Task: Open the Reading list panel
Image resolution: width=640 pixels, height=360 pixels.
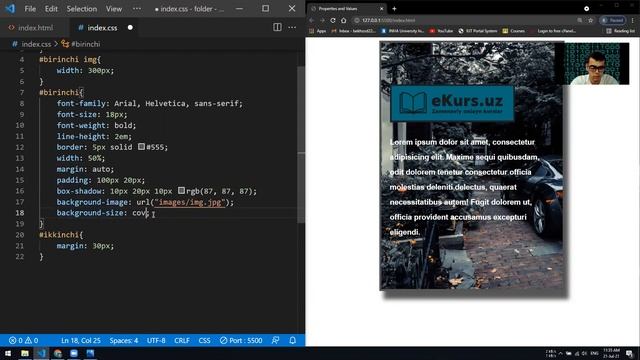Action: pos(620,31)
